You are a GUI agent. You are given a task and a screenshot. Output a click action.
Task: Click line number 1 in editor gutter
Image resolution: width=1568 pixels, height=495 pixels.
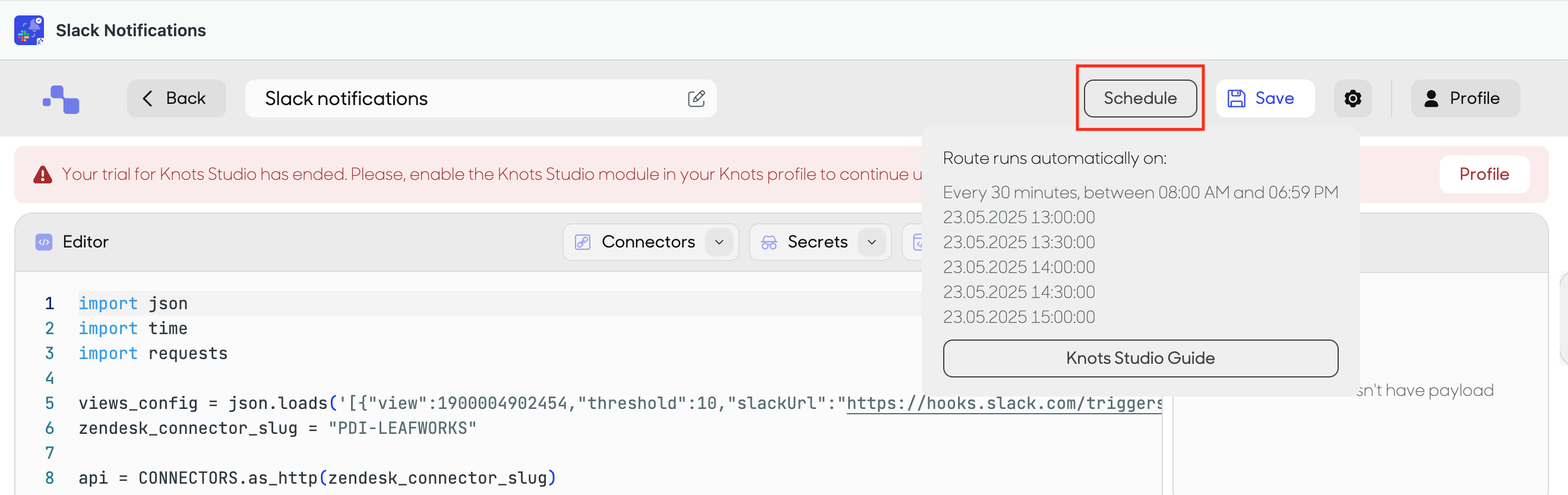tap(49, 303)
